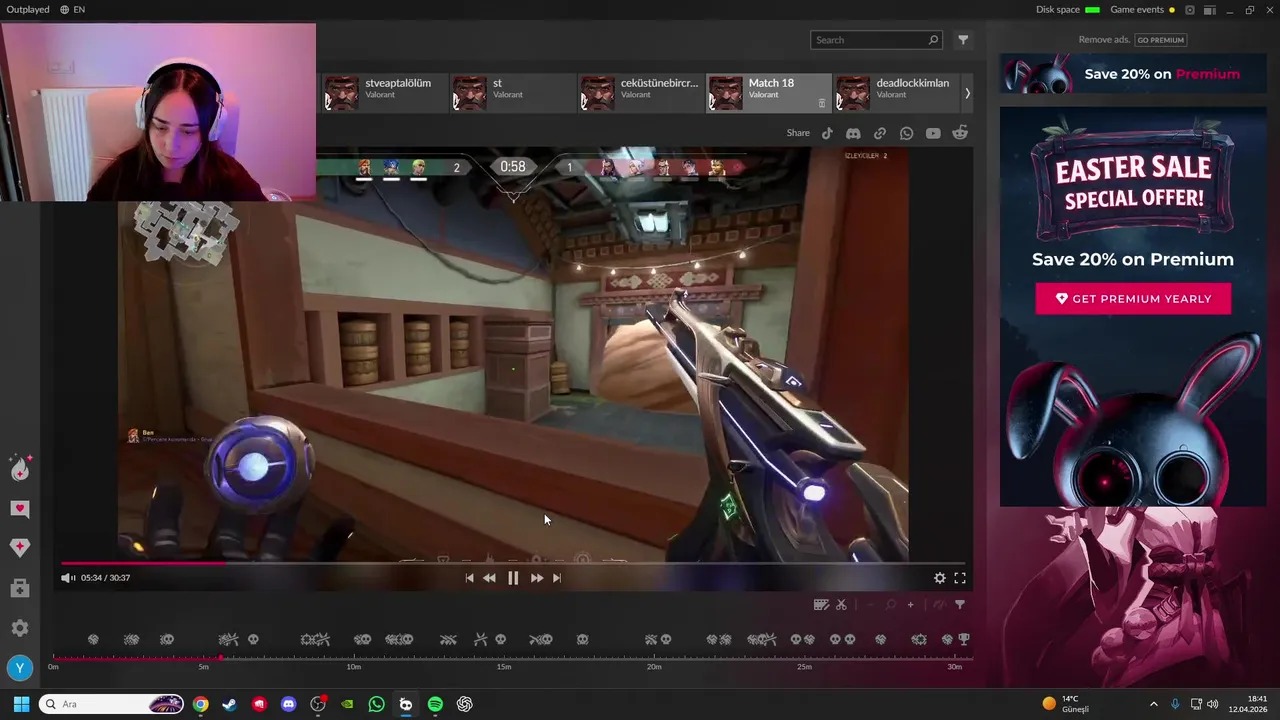Open timeline events filter funnel
The width and height of the screenshot is (1280, 720).
pos(960,605)
